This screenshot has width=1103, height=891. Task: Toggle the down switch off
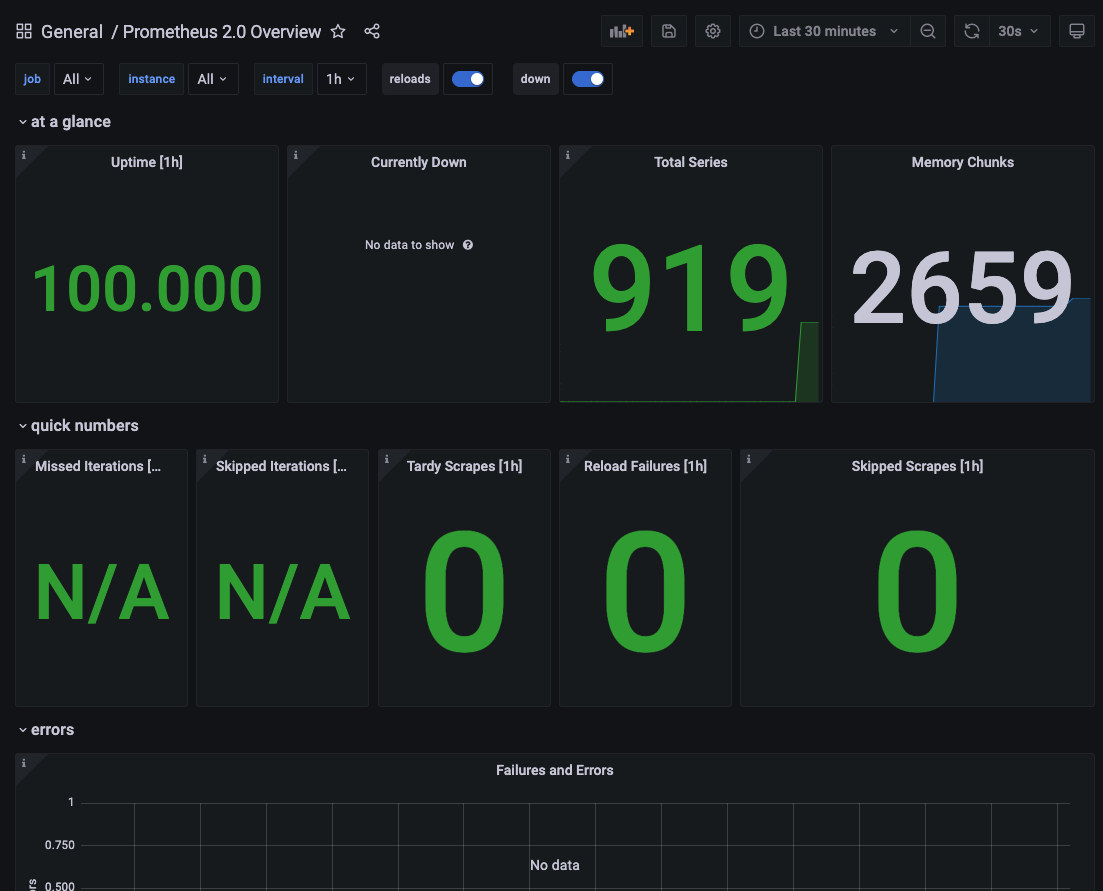pos(588,79)
